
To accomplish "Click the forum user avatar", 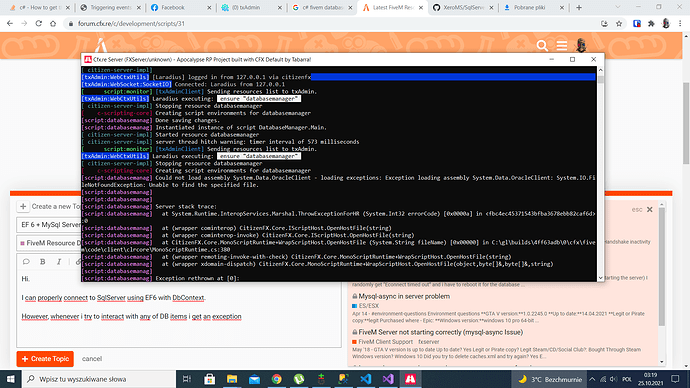I will 581,45.
